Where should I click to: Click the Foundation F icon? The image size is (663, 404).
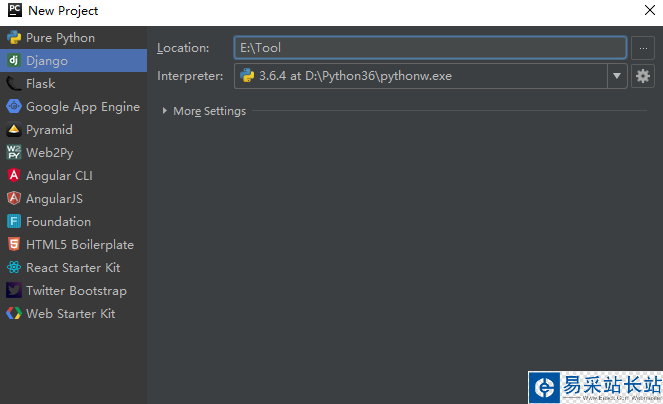(14, 221)
